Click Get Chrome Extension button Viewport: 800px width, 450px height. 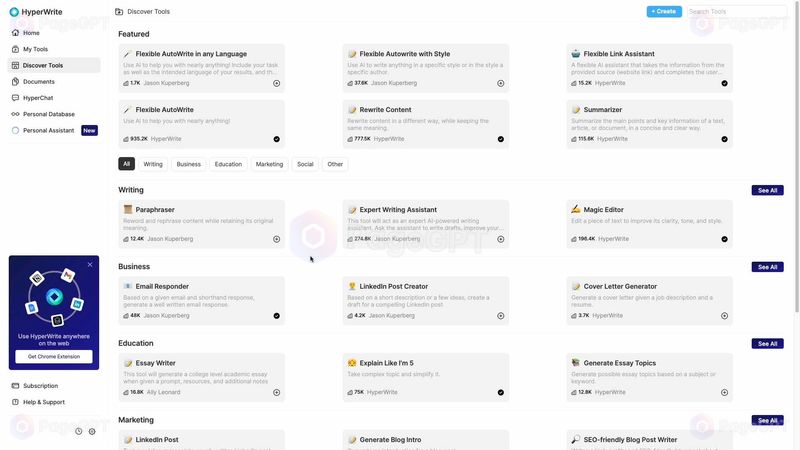point(54,357)
